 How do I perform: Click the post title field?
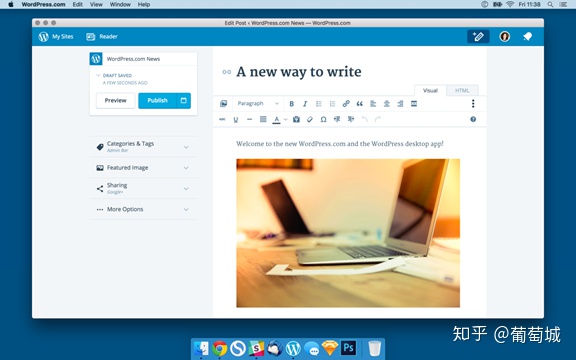coord(299,72)
